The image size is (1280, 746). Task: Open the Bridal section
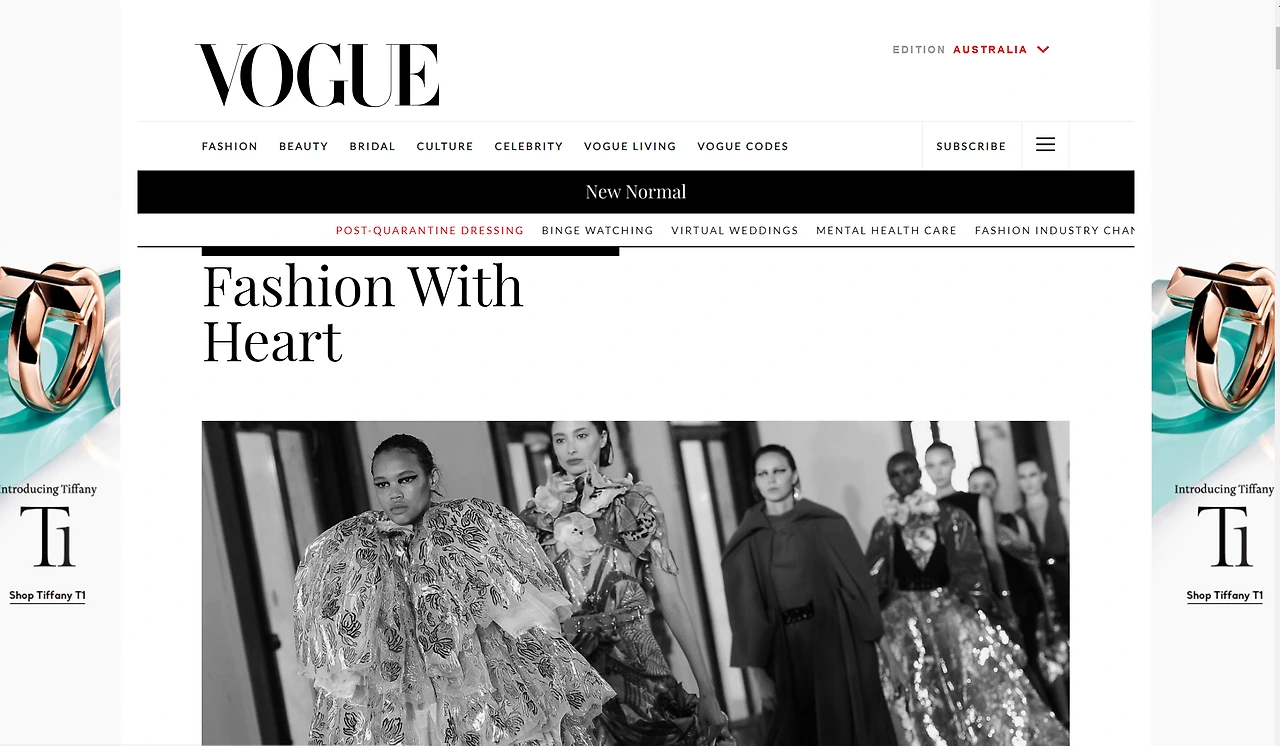(372, 146)
